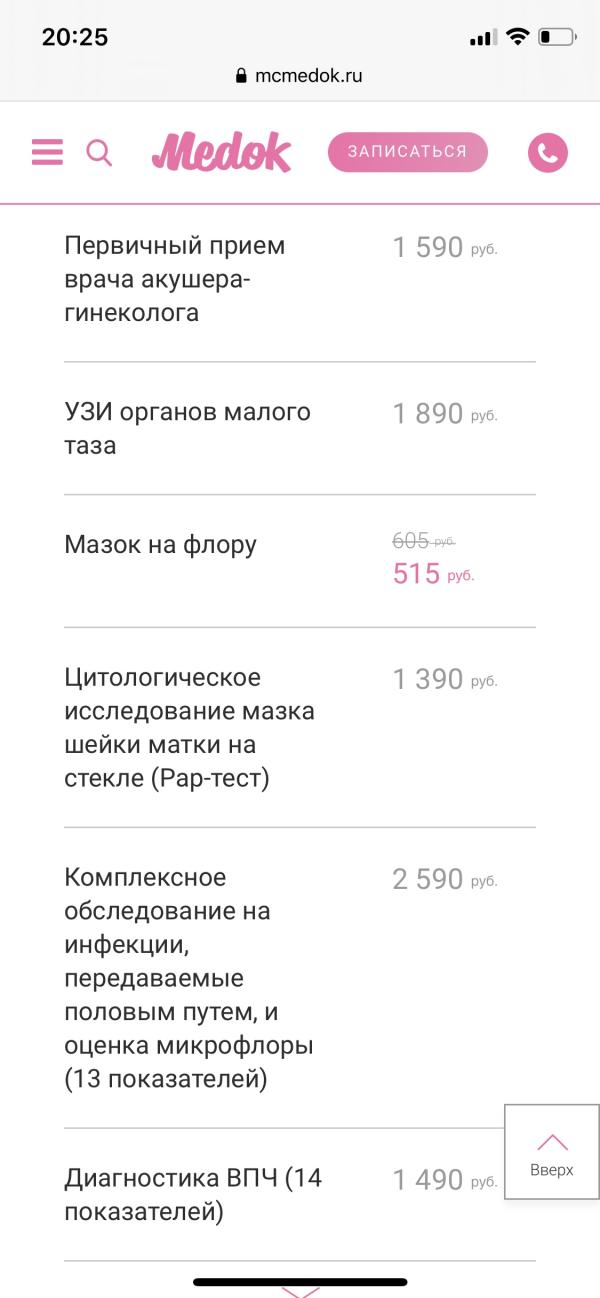This screenshot has width=600, height=1298.
Task: Tap the padlock icon in address bar
Action: click(241, 75)
